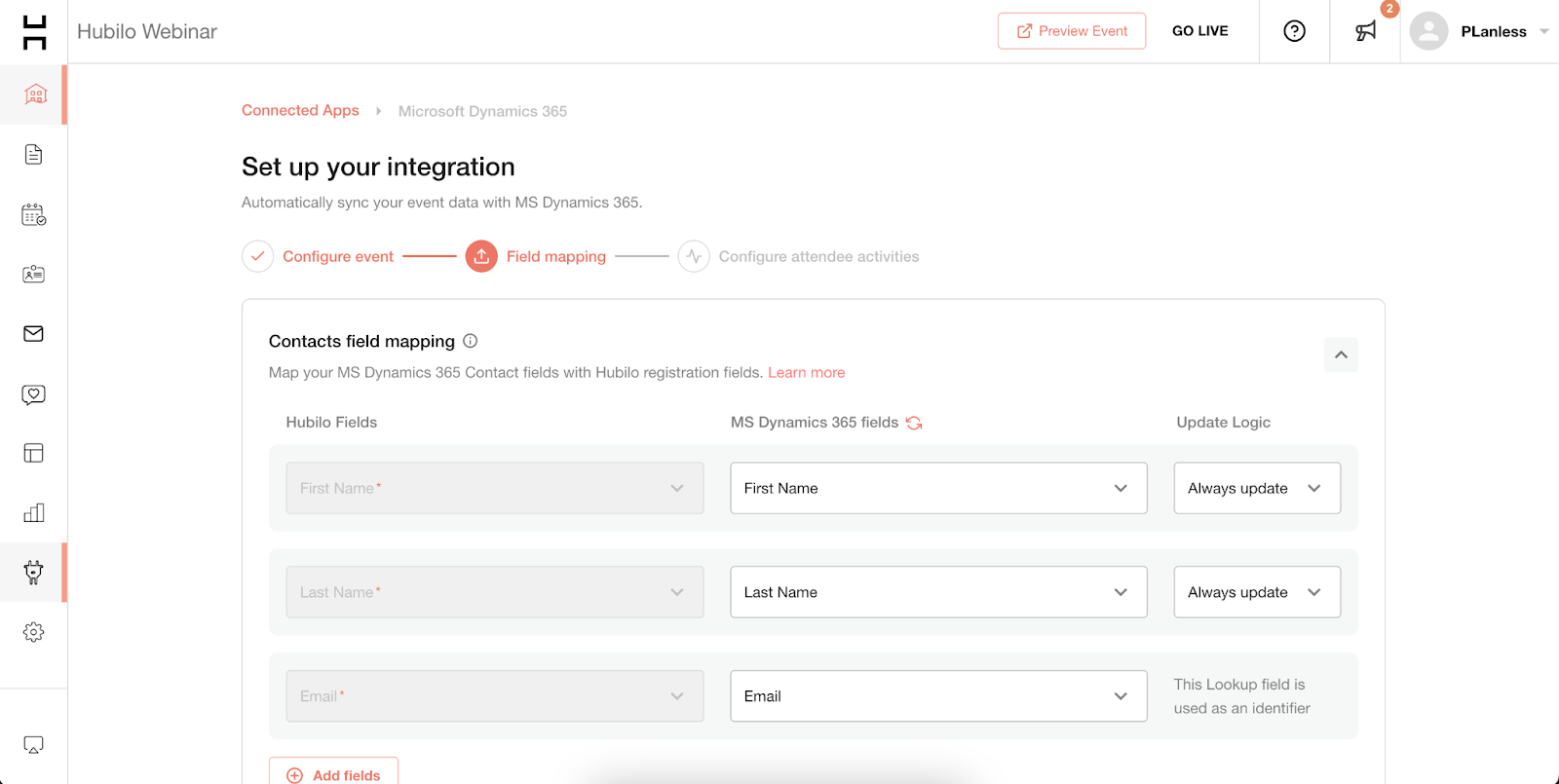Open the bar chart analytics sidebar icon
Screen dimensions: 1559x784
pos(34,513)
